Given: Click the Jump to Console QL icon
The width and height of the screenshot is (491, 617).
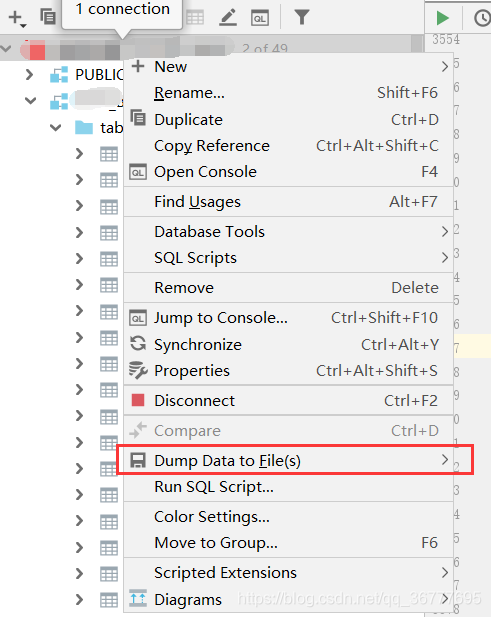Looking at the screenshot, I should coord(138,318).
